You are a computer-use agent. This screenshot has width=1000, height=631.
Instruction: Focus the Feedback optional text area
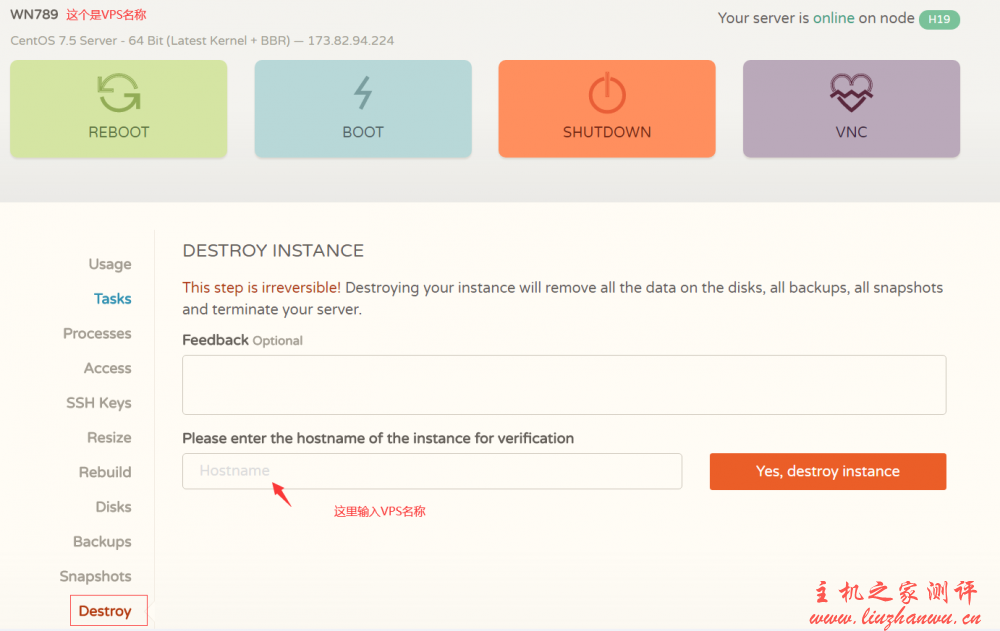[564, 385]
